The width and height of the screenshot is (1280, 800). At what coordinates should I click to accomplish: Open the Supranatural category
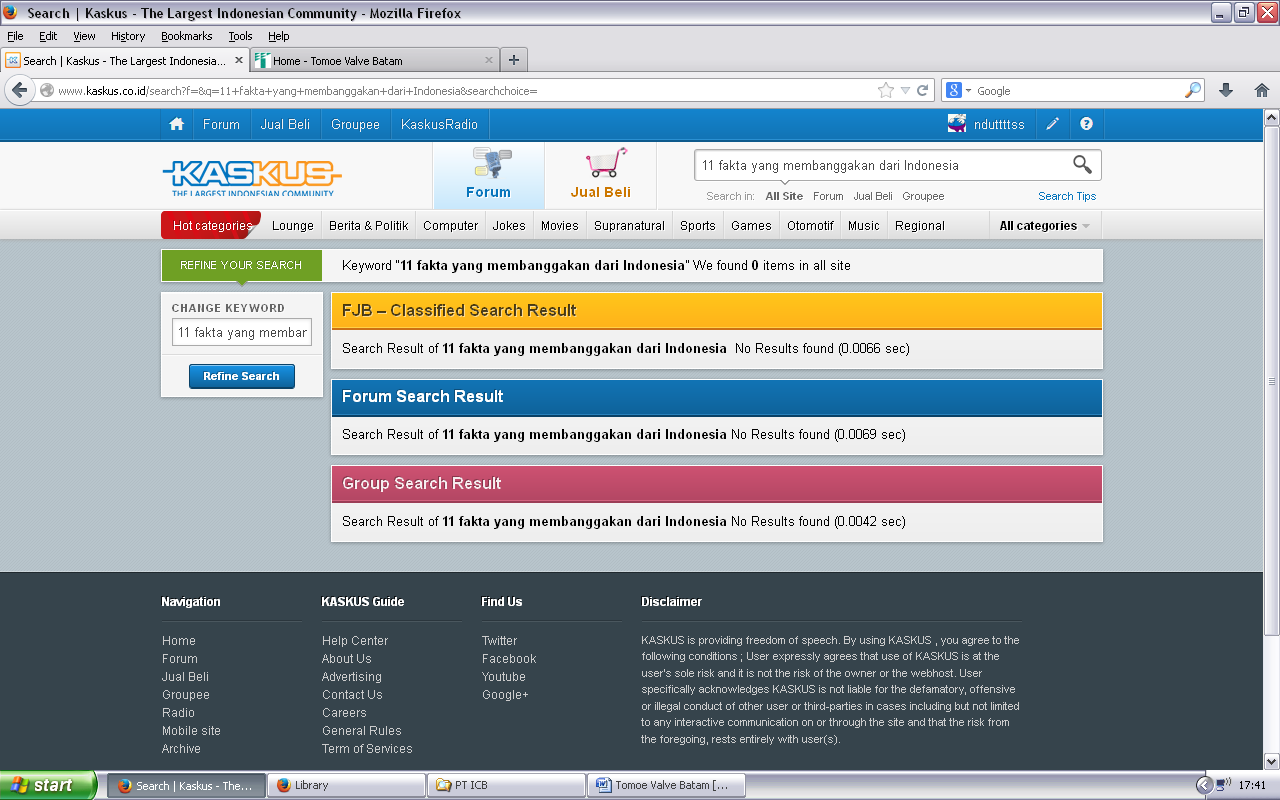pos(629,226)
